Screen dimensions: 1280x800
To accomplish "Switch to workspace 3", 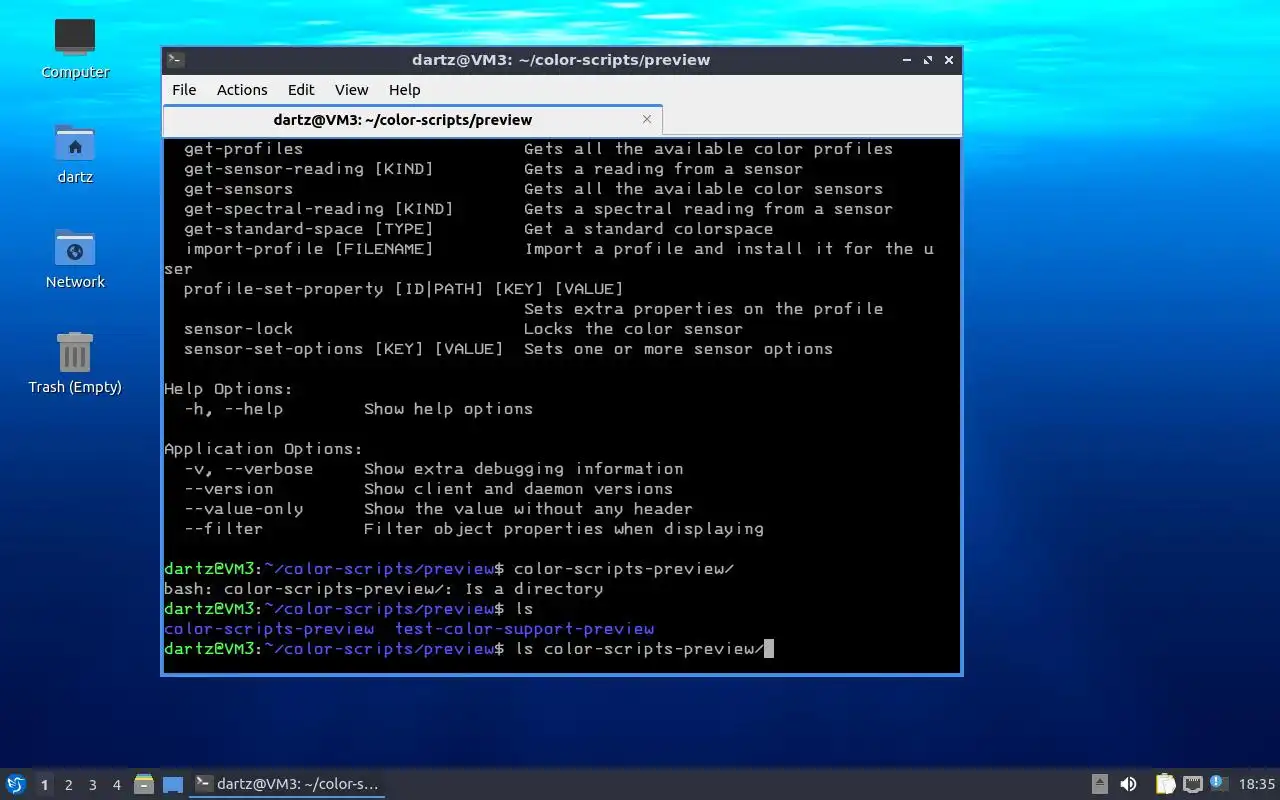I will coord(92,785).
